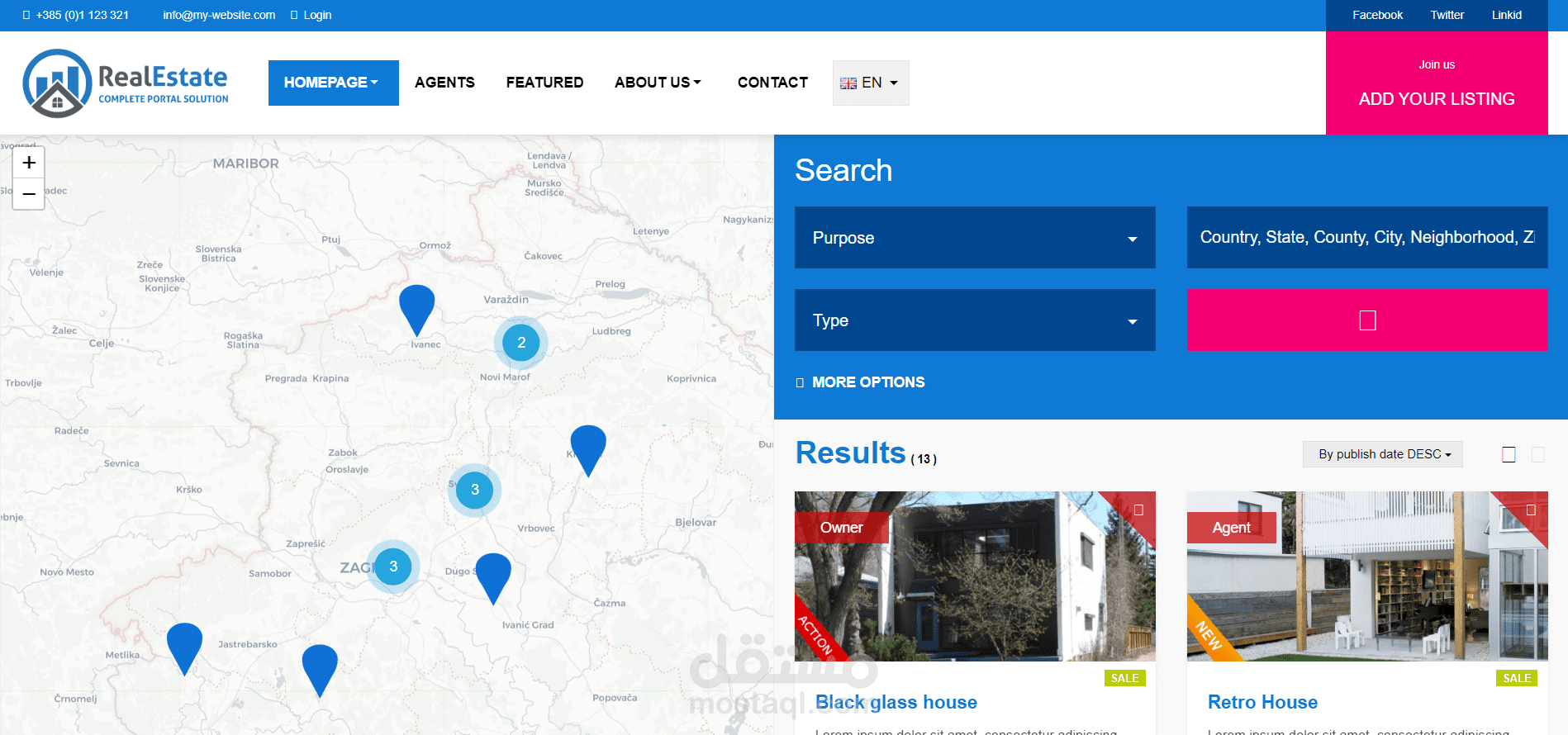1568x735 pixels.
Task: Click the Login link
Action: 317,15
